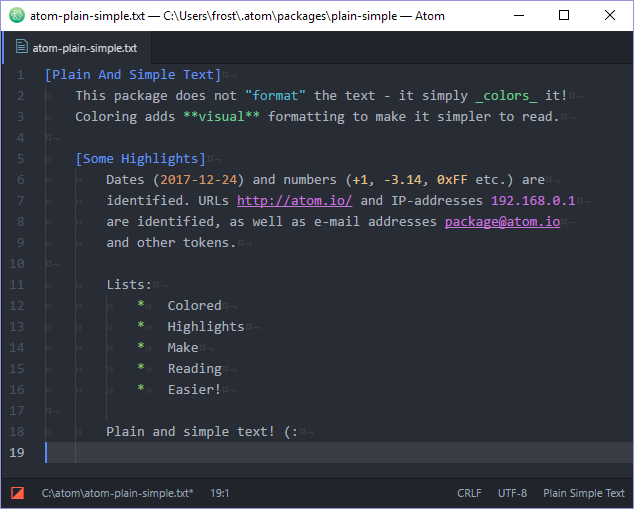The image size is (634, 509).
Task: Click the date 2017-12-24 in line 6
Action: 199,180
